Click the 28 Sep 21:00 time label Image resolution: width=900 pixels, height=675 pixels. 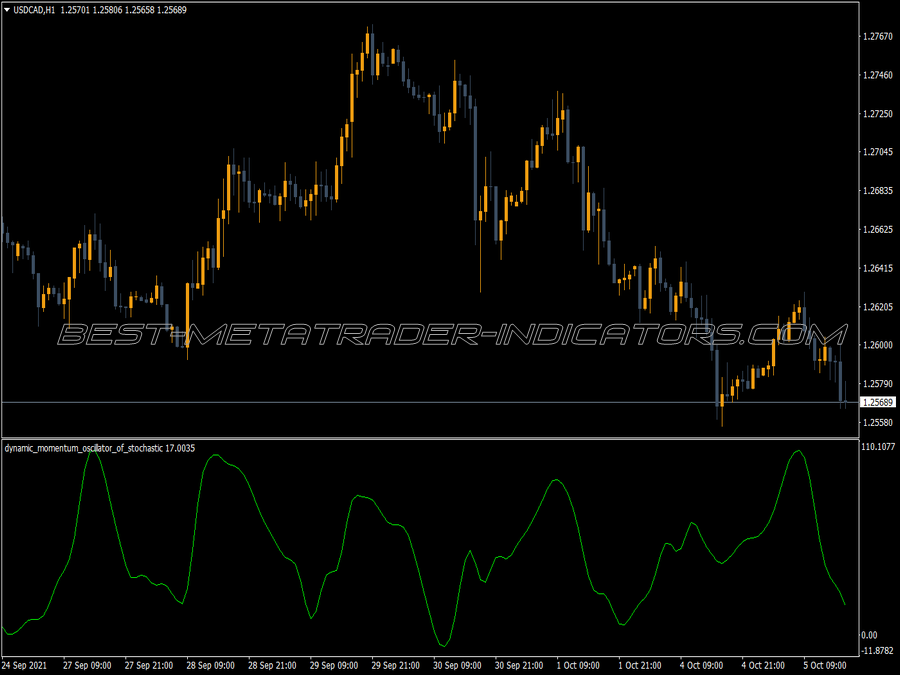pos(272,665)
